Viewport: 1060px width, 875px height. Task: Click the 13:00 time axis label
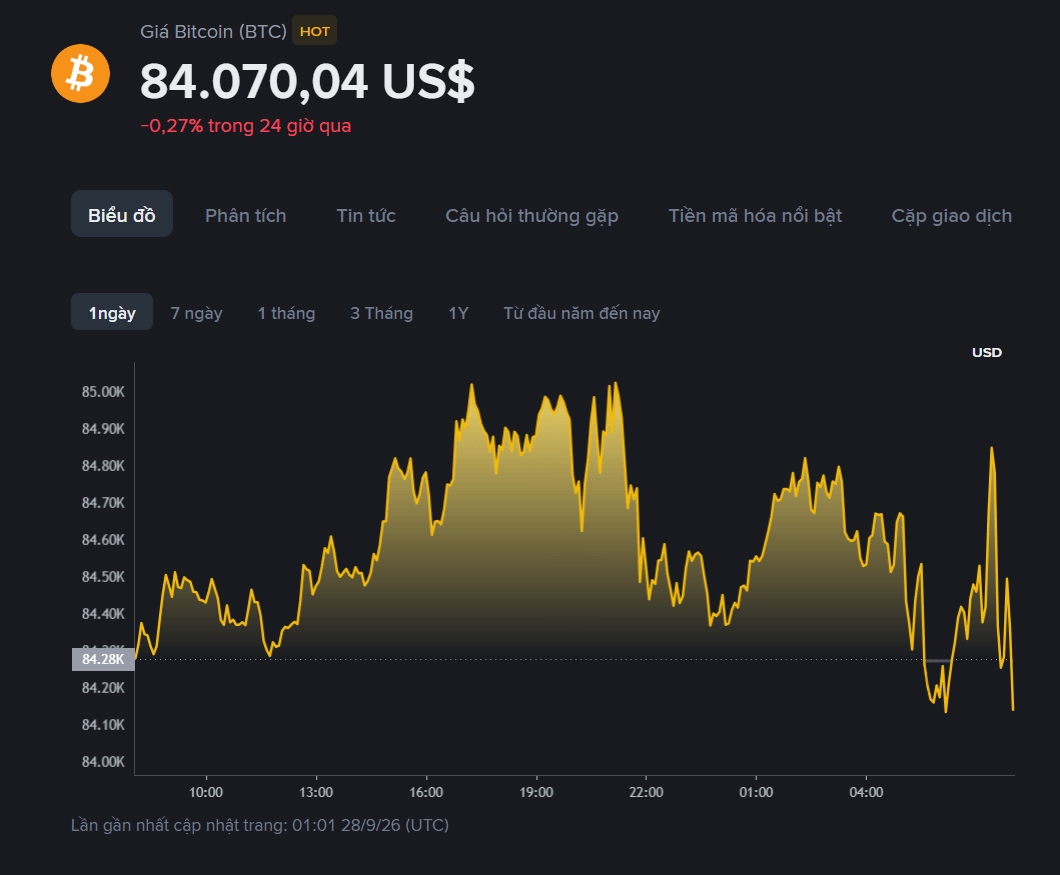[x=316, y=793]
